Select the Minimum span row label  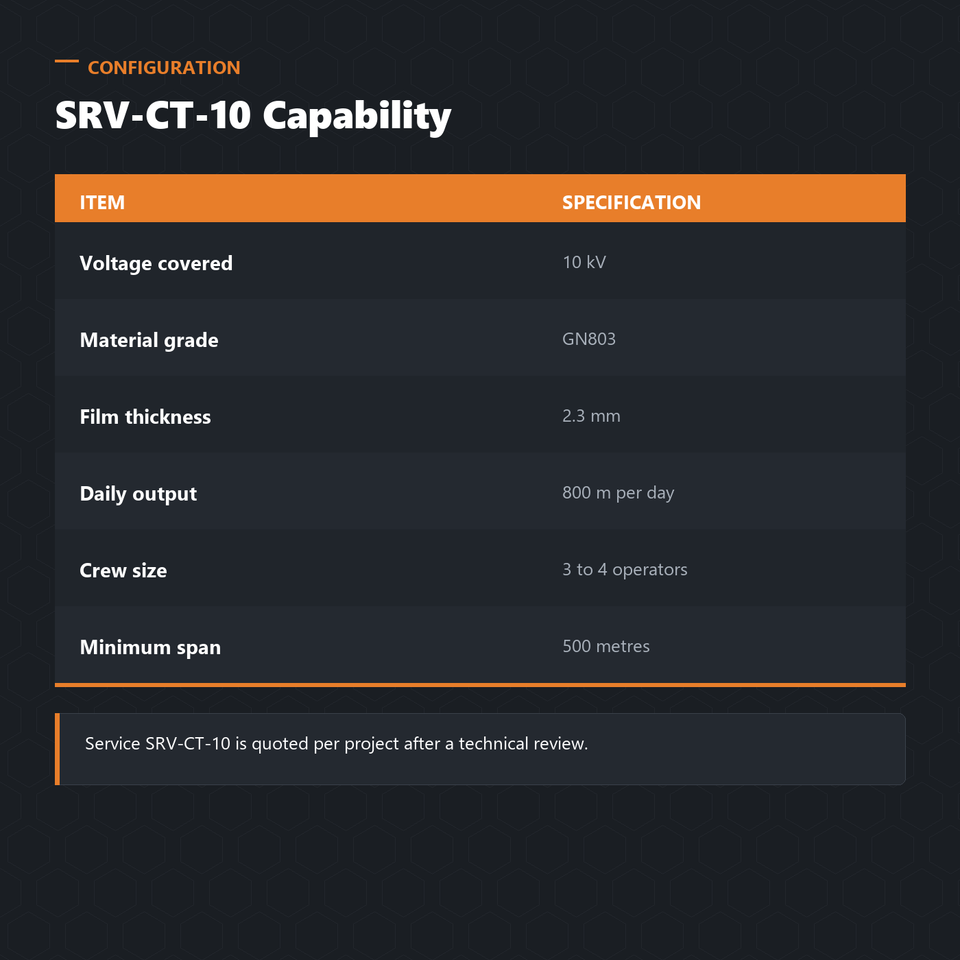point(150,647)
